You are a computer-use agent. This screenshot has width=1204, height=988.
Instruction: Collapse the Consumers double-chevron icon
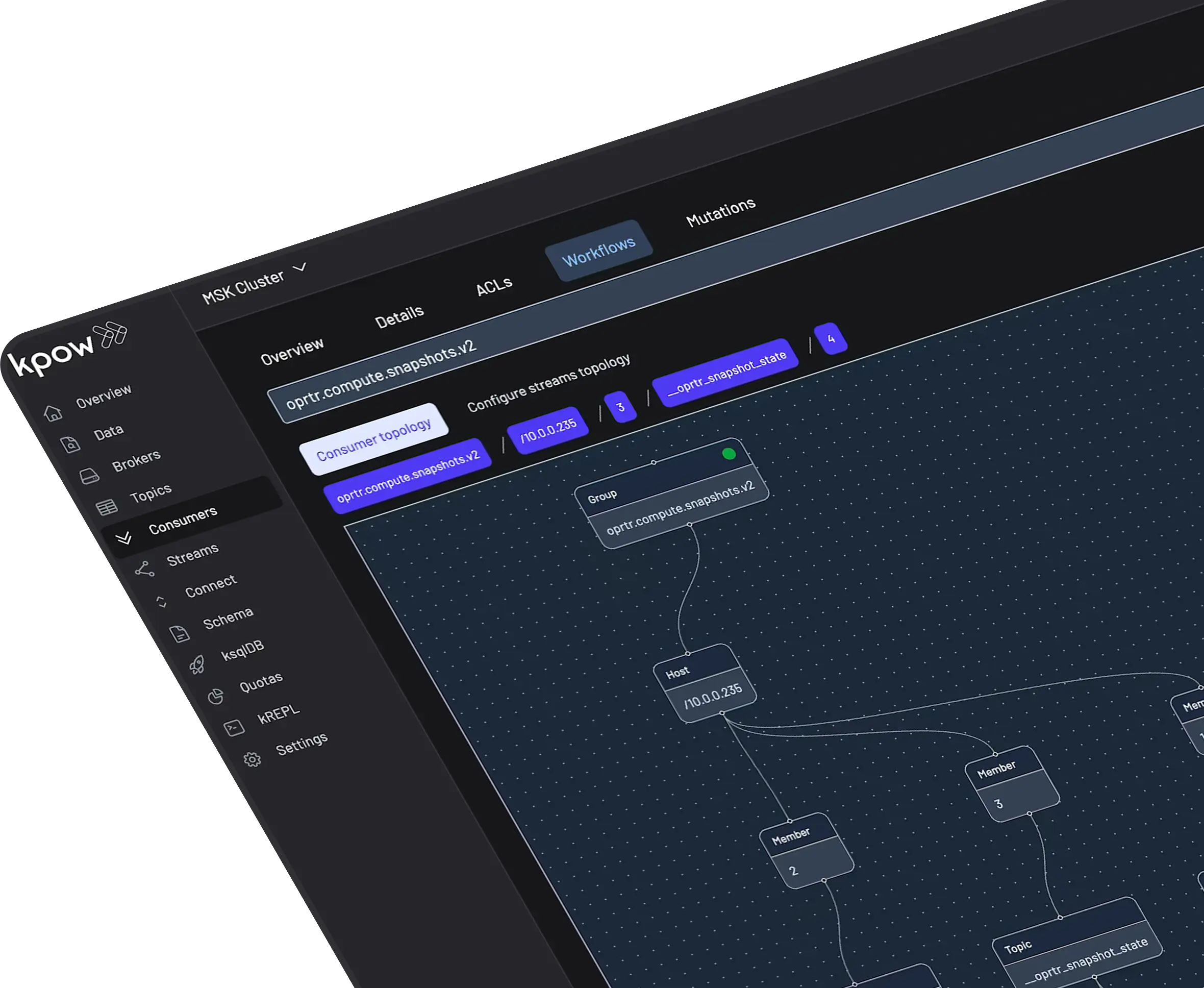point(123,538)
